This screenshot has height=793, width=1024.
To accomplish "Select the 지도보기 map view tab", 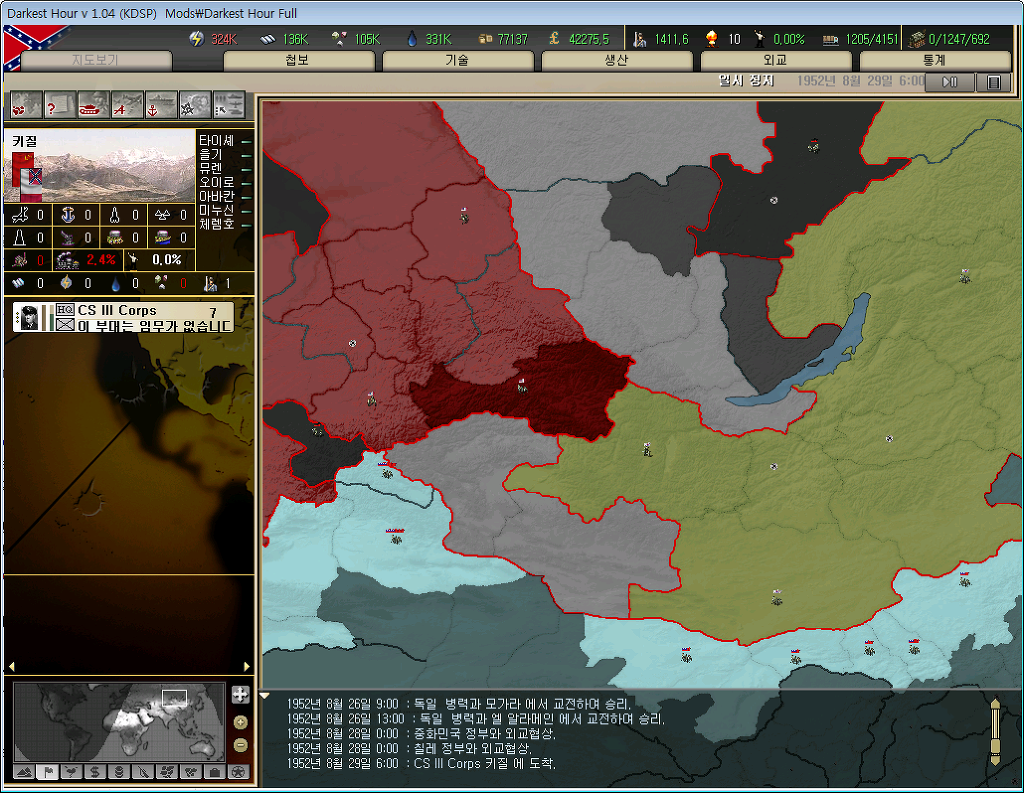I will 96,61.
